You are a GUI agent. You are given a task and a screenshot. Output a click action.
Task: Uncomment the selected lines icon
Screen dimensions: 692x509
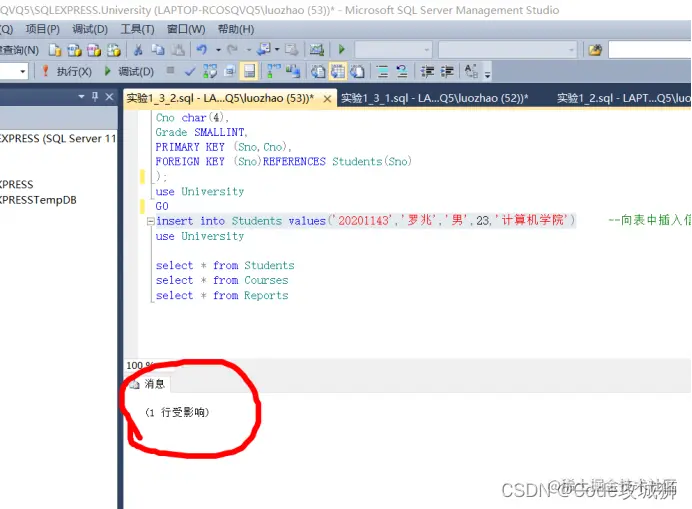pos(402,71)
